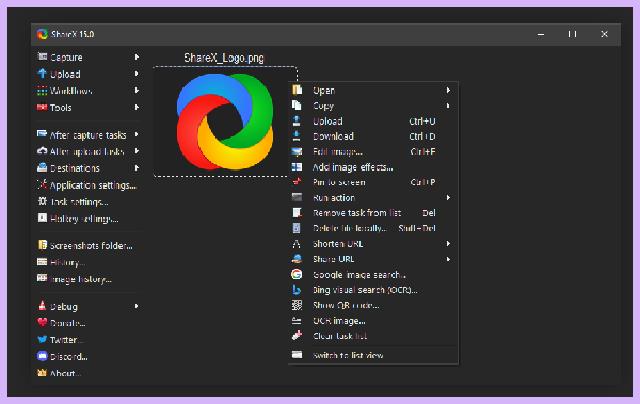Screen dimensions: 640x404
Task: Click the Task settings gear icon
Action: point(42,201)
